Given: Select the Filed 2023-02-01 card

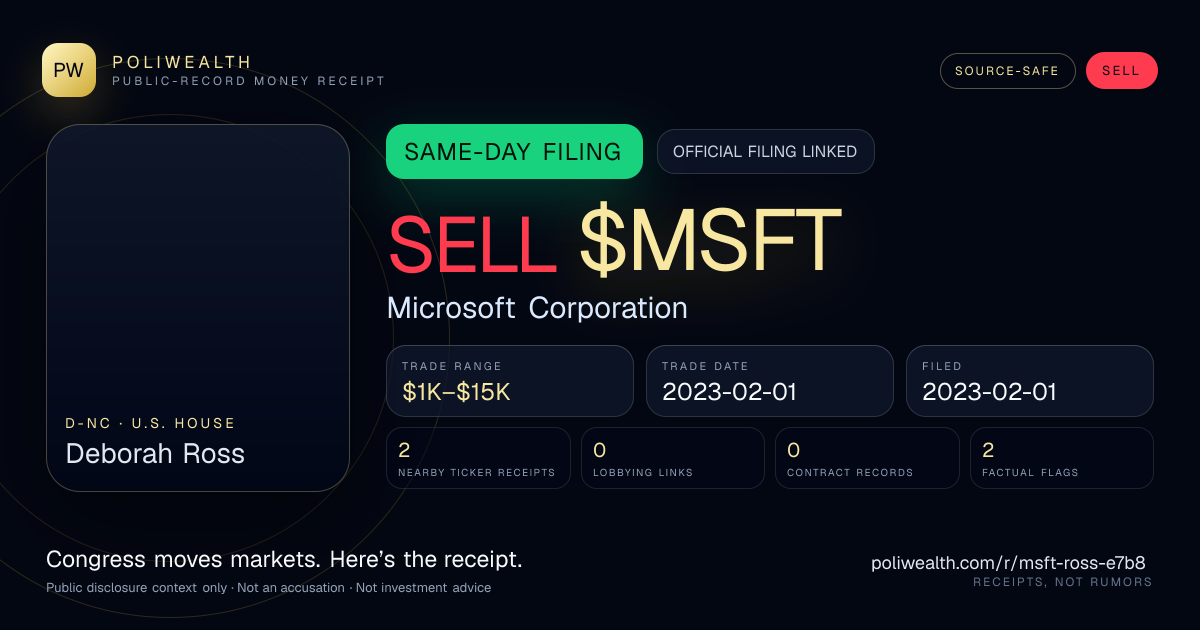Looking at the screenshot, I should coord(1030,381).
